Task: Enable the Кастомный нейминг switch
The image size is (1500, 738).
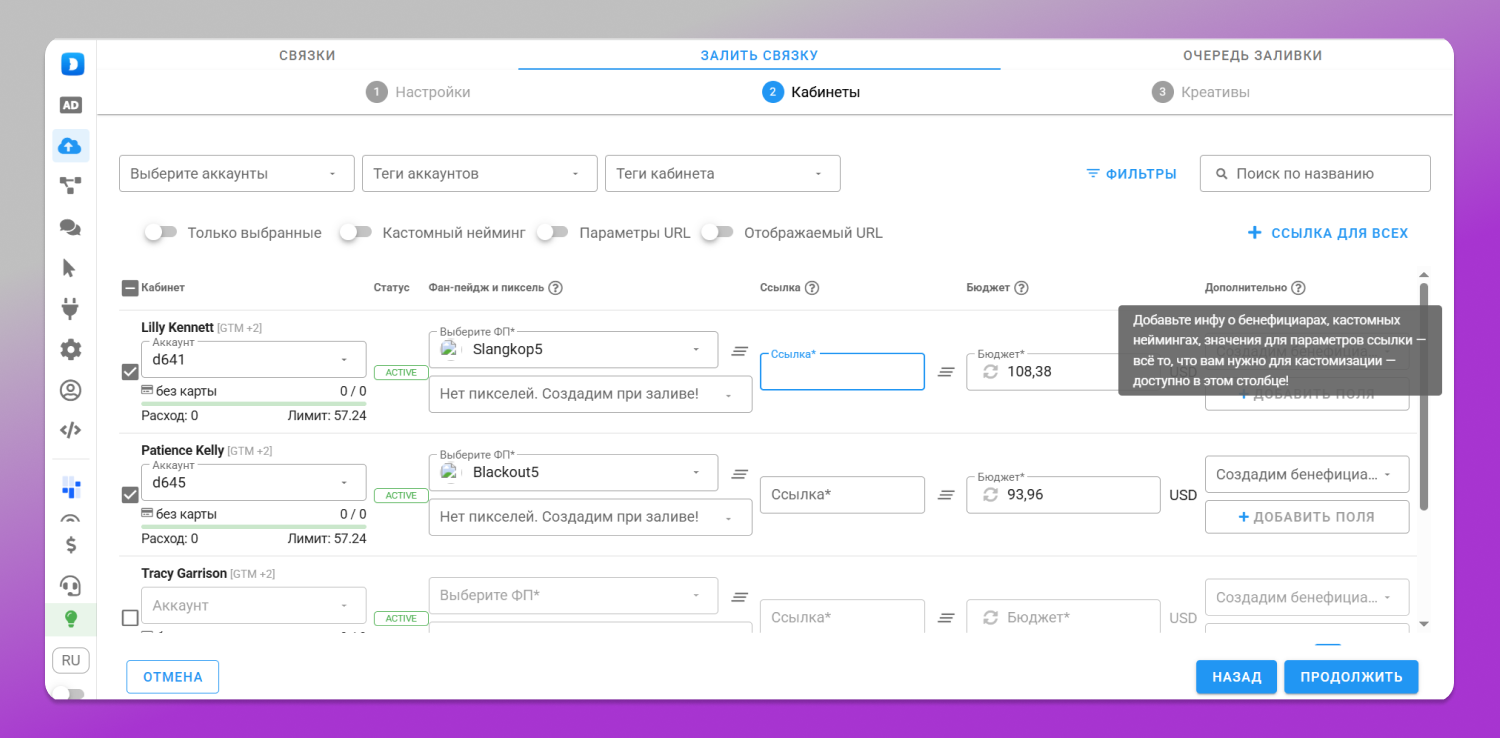Action: click(356, 232)
